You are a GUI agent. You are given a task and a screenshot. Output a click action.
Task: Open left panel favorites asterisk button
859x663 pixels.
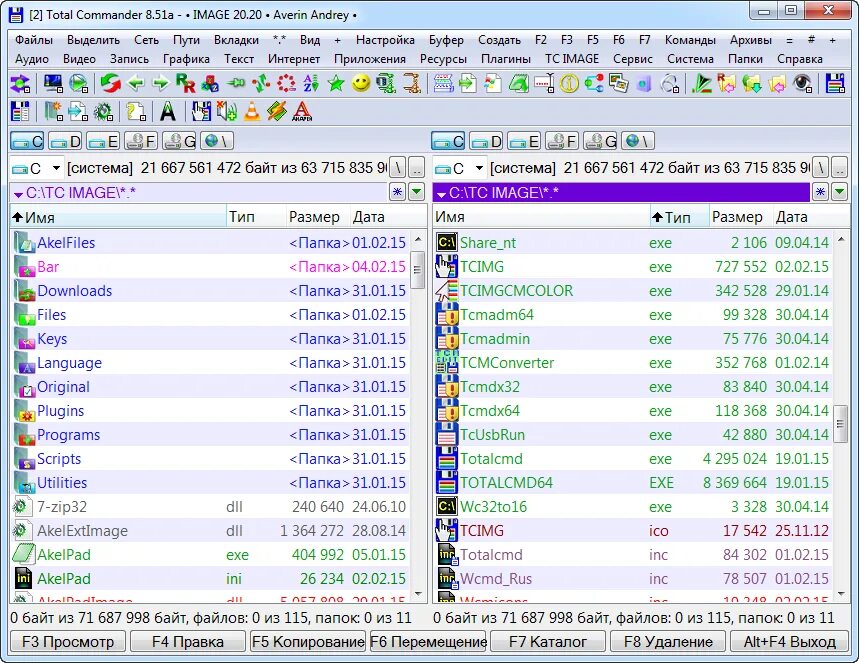pyautogui.click(x=398, y=192)
